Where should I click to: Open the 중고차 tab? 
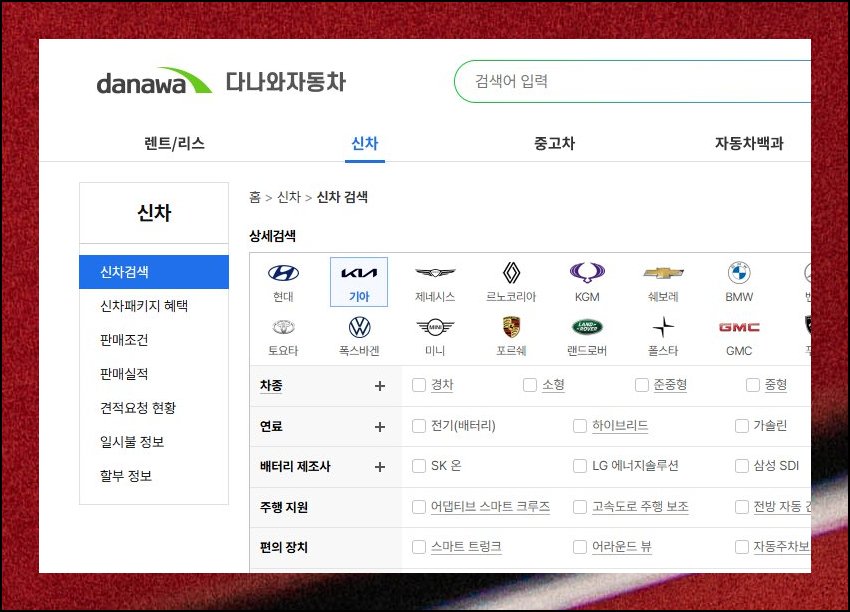pyautogui.click(x=554, y=143)
